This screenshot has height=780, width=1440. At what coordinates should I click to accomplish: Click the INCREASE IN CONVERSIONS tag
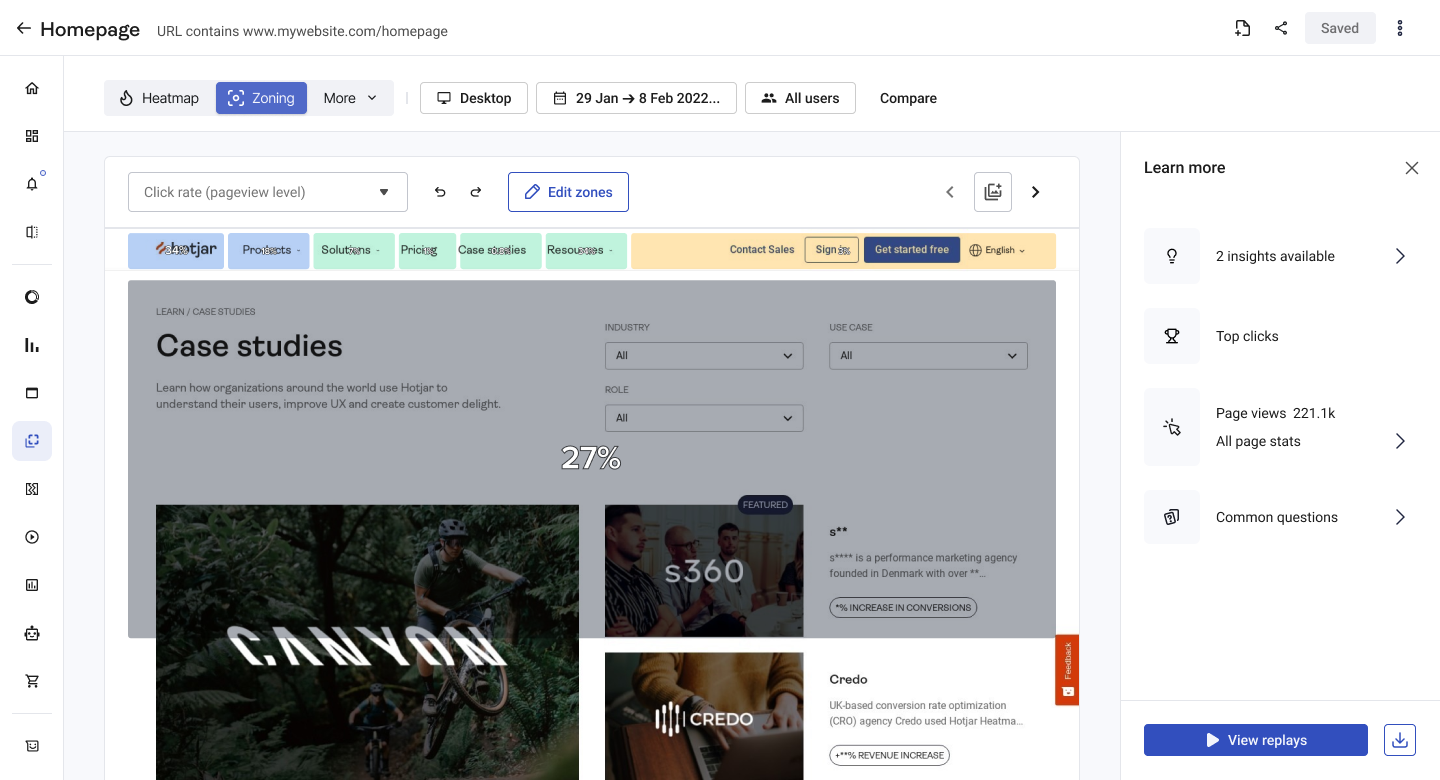[x=903, y=607]
